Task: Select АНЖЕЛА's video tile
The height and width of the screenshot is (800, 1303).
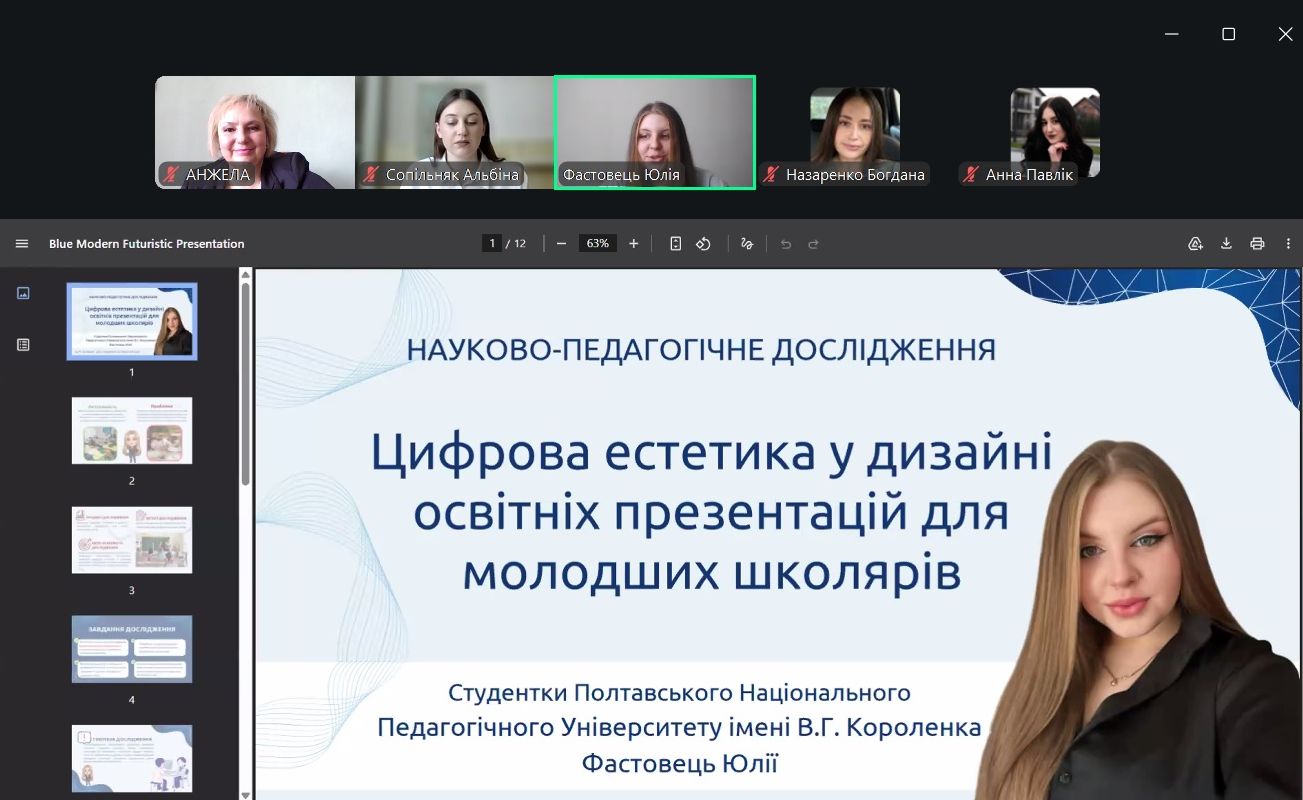Action: point(255,132)
